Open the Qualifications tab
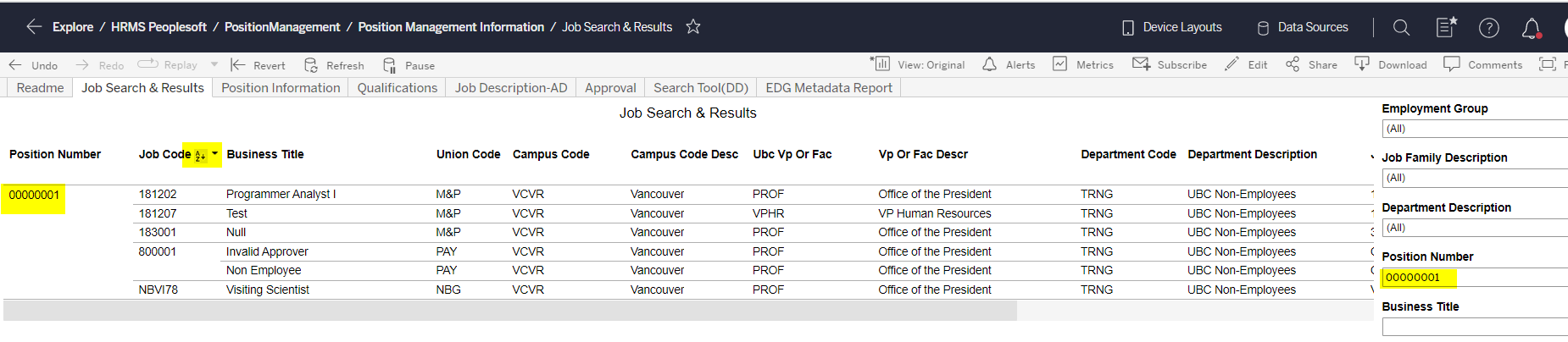This screenshot has height=342, width=1568. pyautogui.click(x=397, y=88)
